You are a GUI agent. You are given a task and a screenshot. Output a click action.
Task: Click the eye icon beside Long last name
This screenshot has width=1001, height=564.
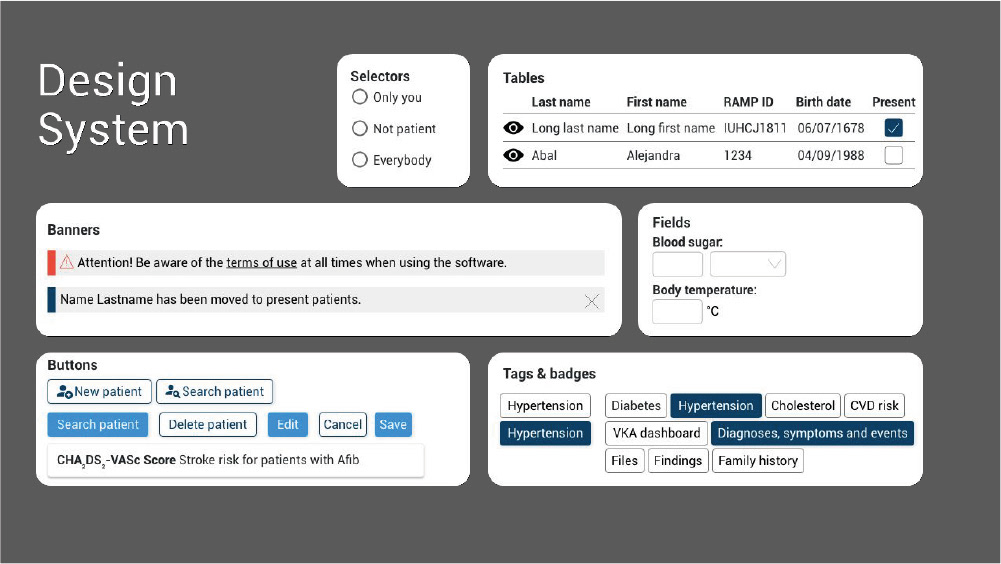pyautogui.click(x=513, y=128)
